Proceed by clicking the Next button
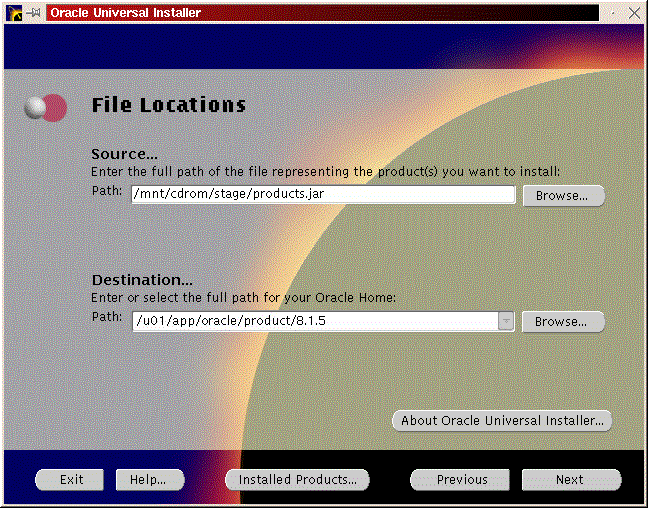This screenshot has width=648, height=508. 569,480
